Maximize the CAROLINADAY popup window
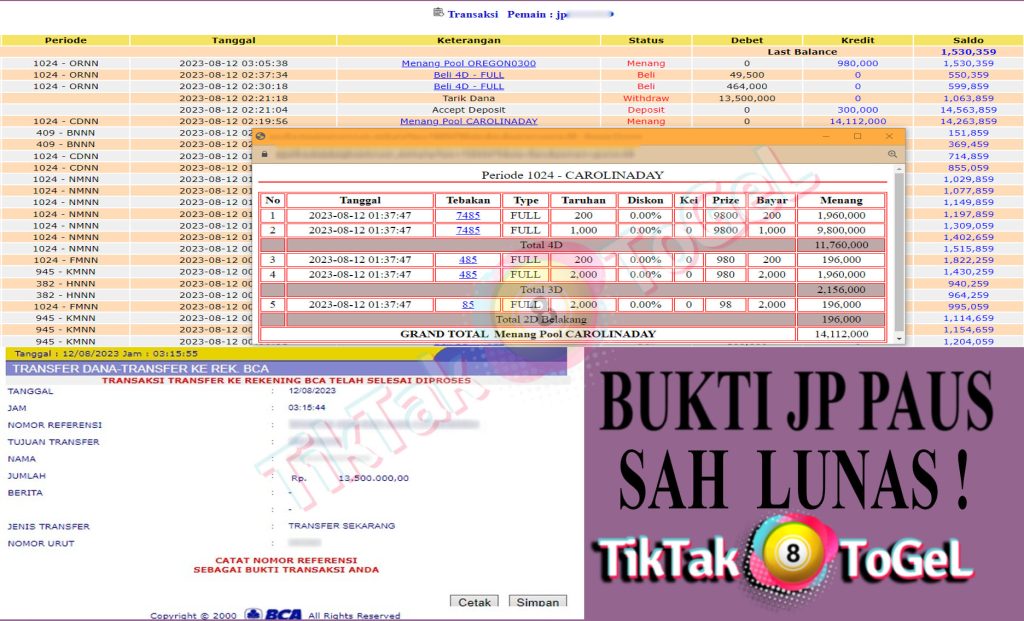The width and height of the screenshot is (1024, 621). coord(857,136)
